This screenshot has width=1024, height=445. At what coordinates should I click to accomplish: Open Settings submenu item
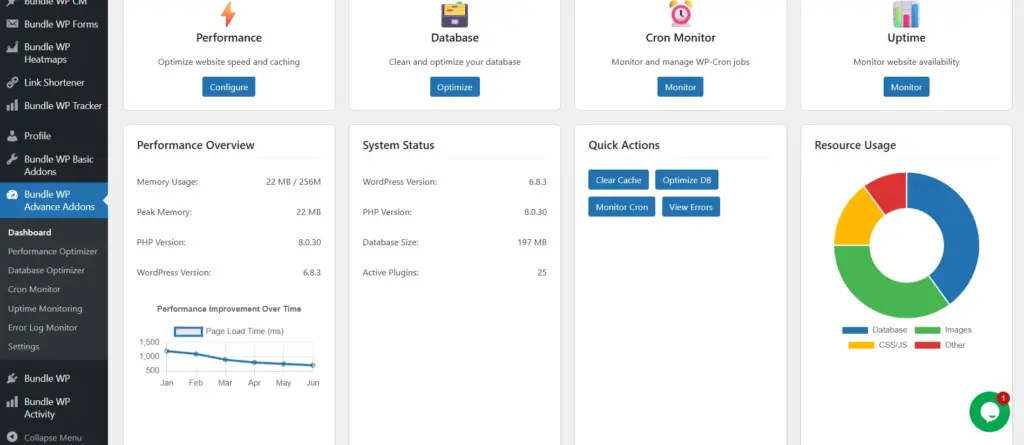(x=24, y=346)
